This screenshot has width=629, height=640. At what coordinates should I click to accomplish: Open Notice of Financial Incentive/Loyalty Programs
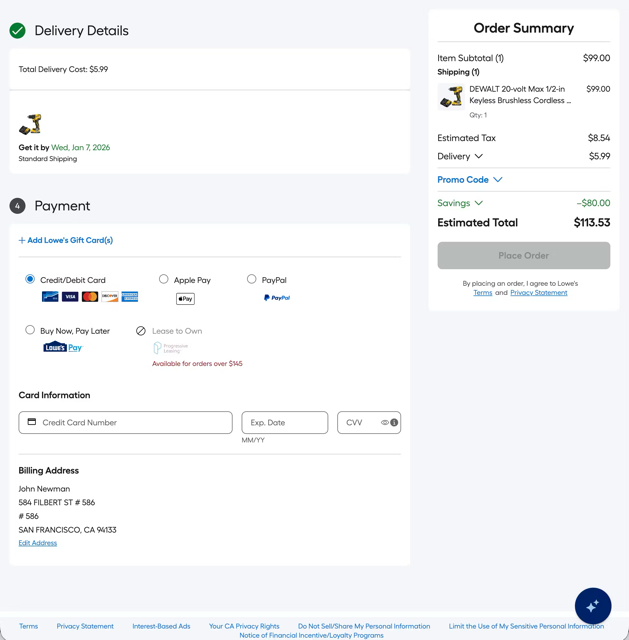(x=311, y=636)
